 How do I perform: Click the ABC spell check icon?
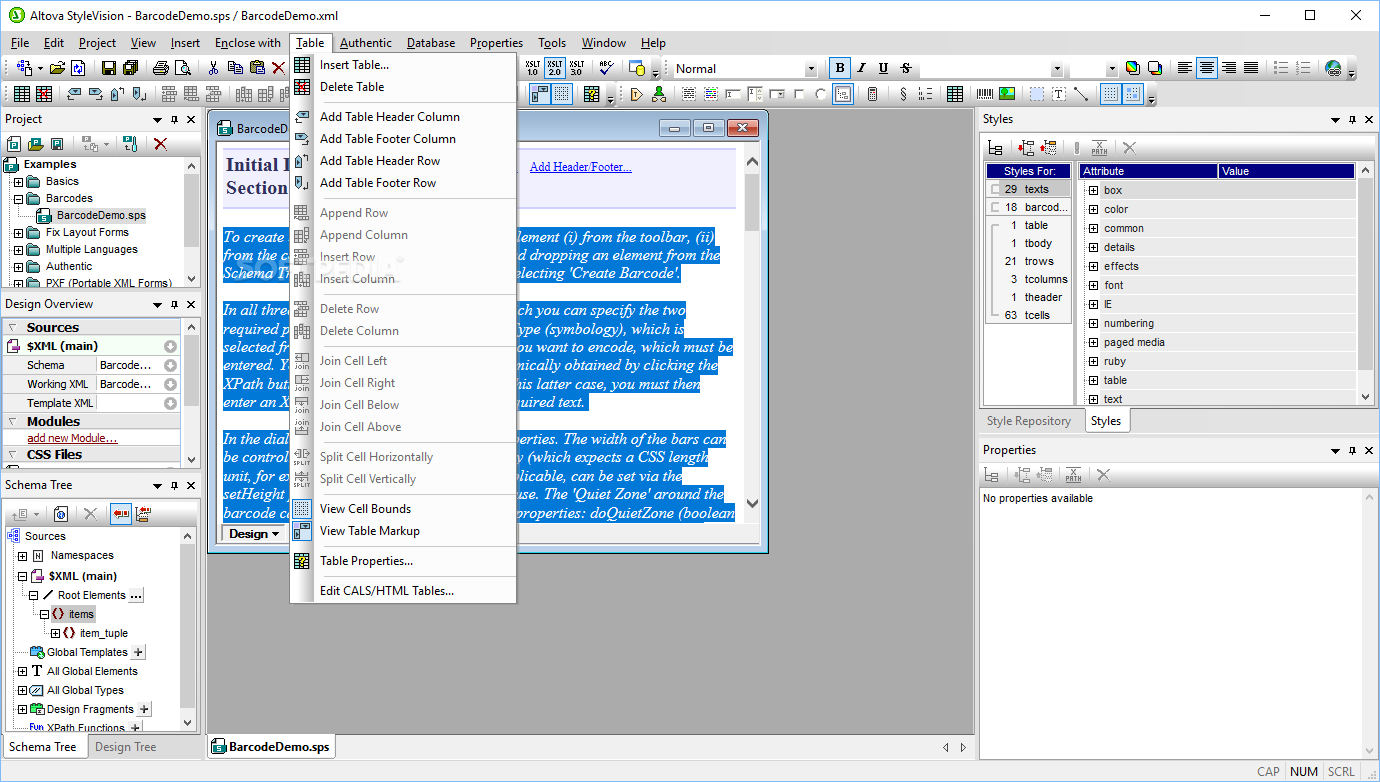pyautogui.click(x=606, y=68)
